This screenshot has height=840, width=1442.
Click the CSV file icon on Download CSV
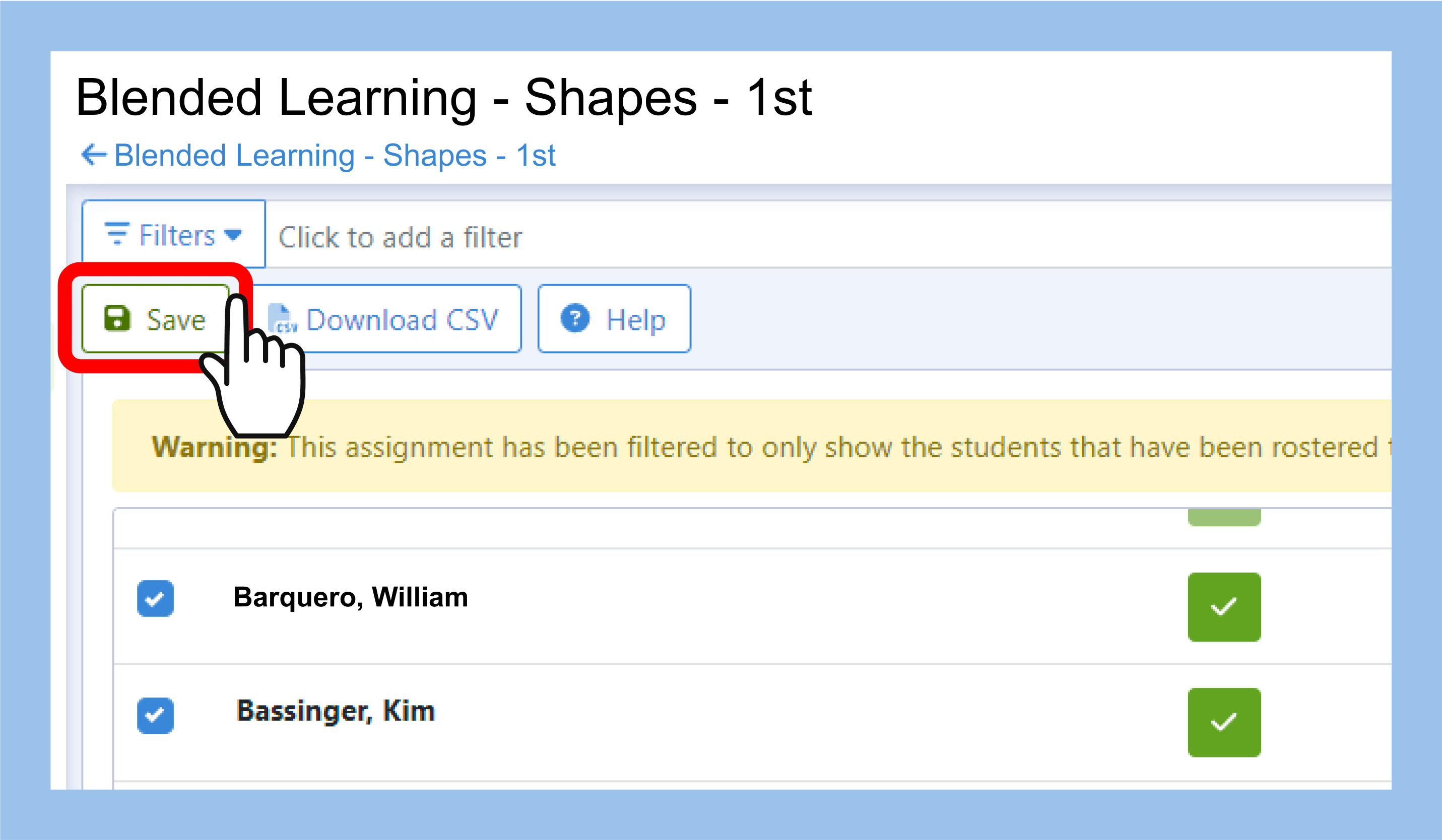pyautogui.click(x=283, y=320)
